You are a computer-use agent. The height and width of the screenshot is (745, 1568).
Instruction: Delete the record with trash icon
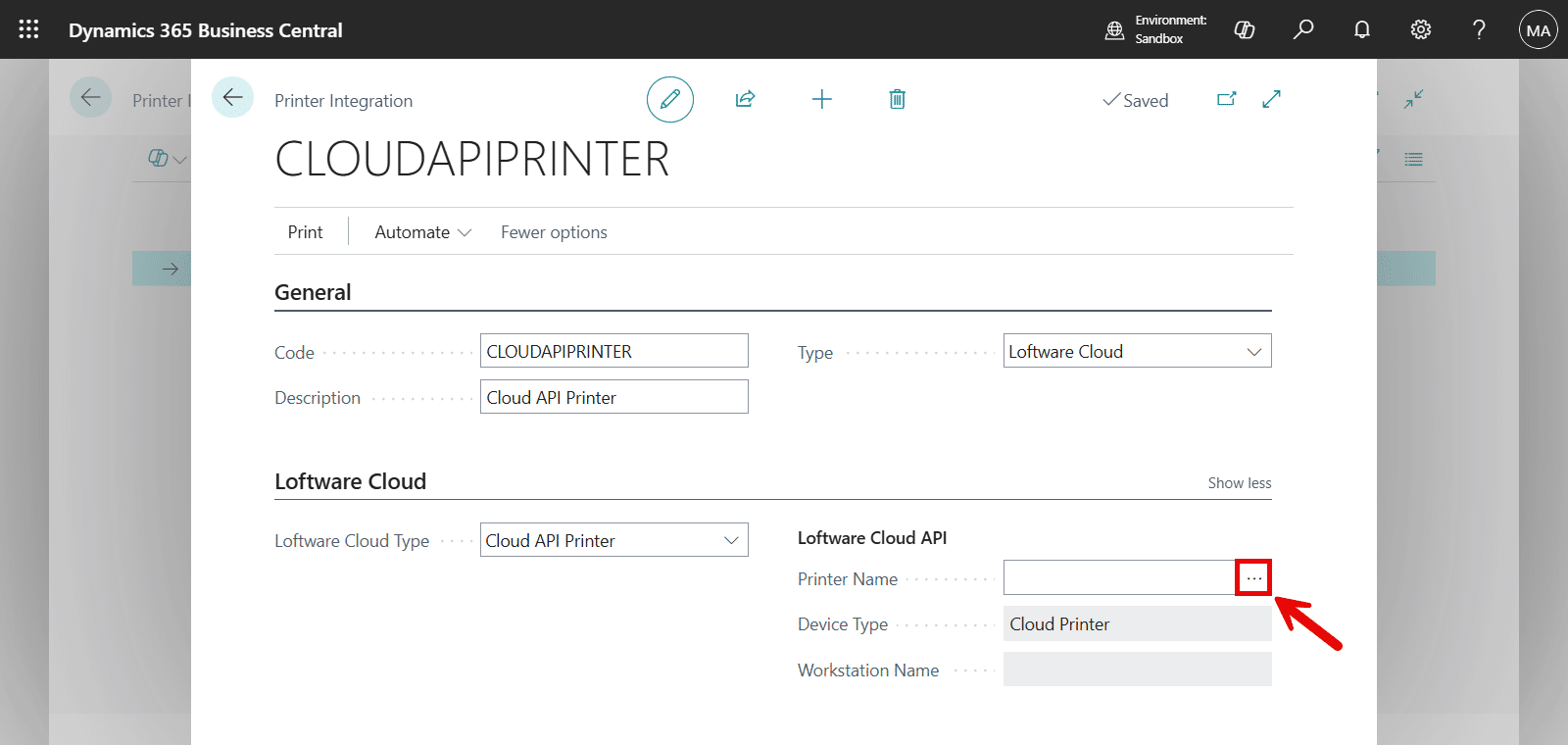[x=898, y=99]
